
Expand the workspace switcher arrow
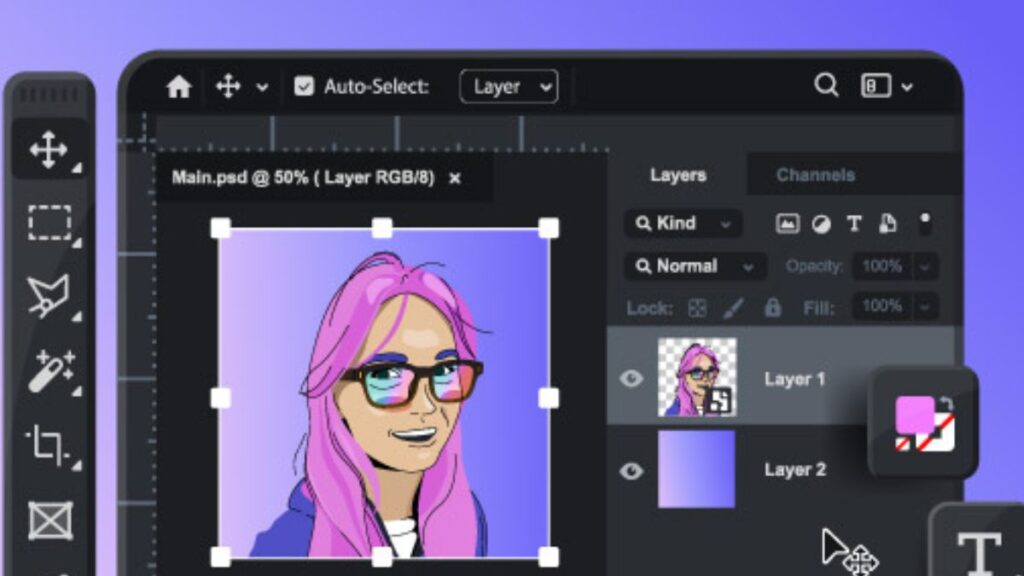[907, 86]
